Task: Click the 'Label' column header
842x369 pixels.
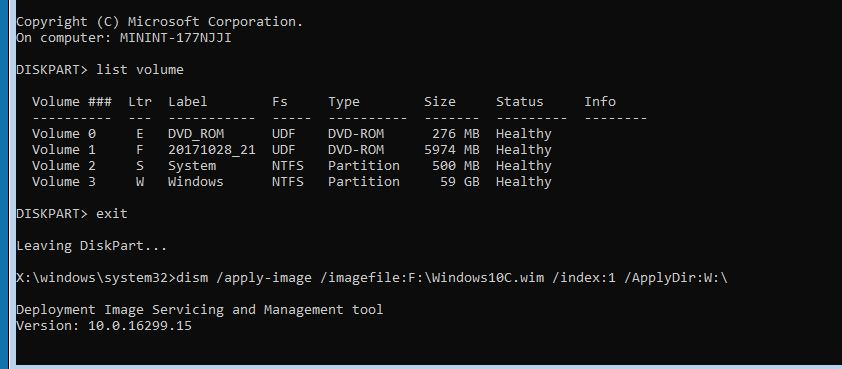Action: (x=187, y=102)
